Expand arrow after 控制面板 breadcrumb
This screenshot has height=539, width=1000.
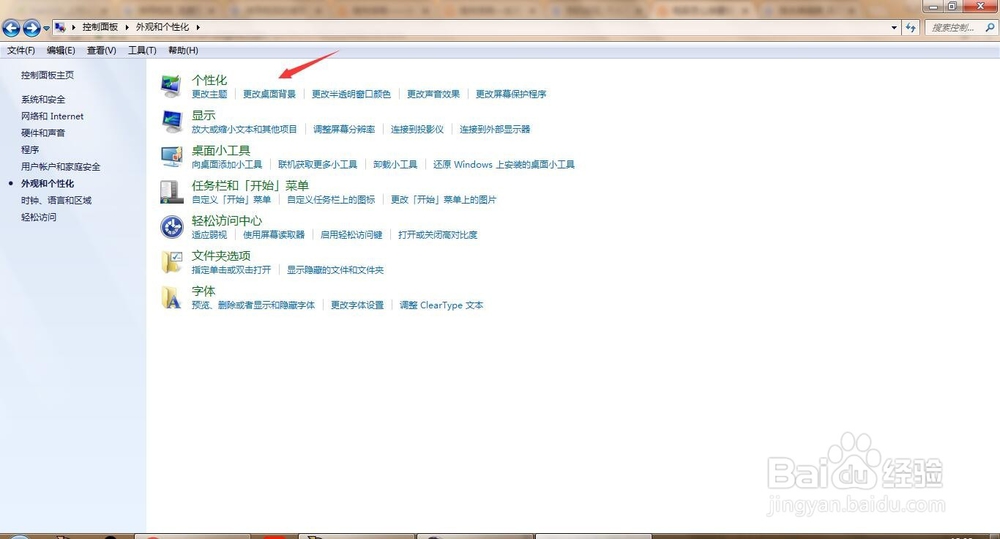tap(127, 27)
